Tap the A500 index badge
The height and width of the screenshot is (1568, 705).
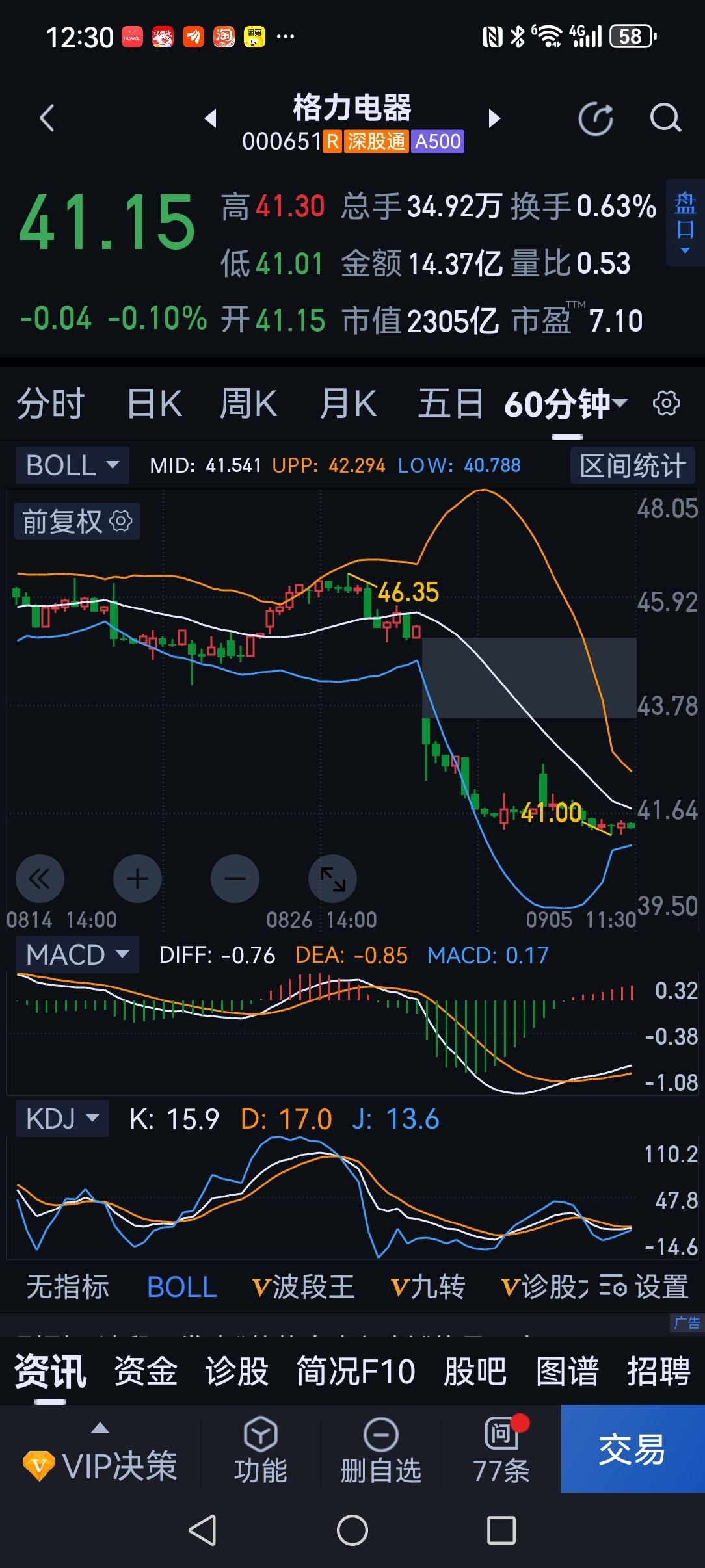pyautogui.click(x=438, y=141)
